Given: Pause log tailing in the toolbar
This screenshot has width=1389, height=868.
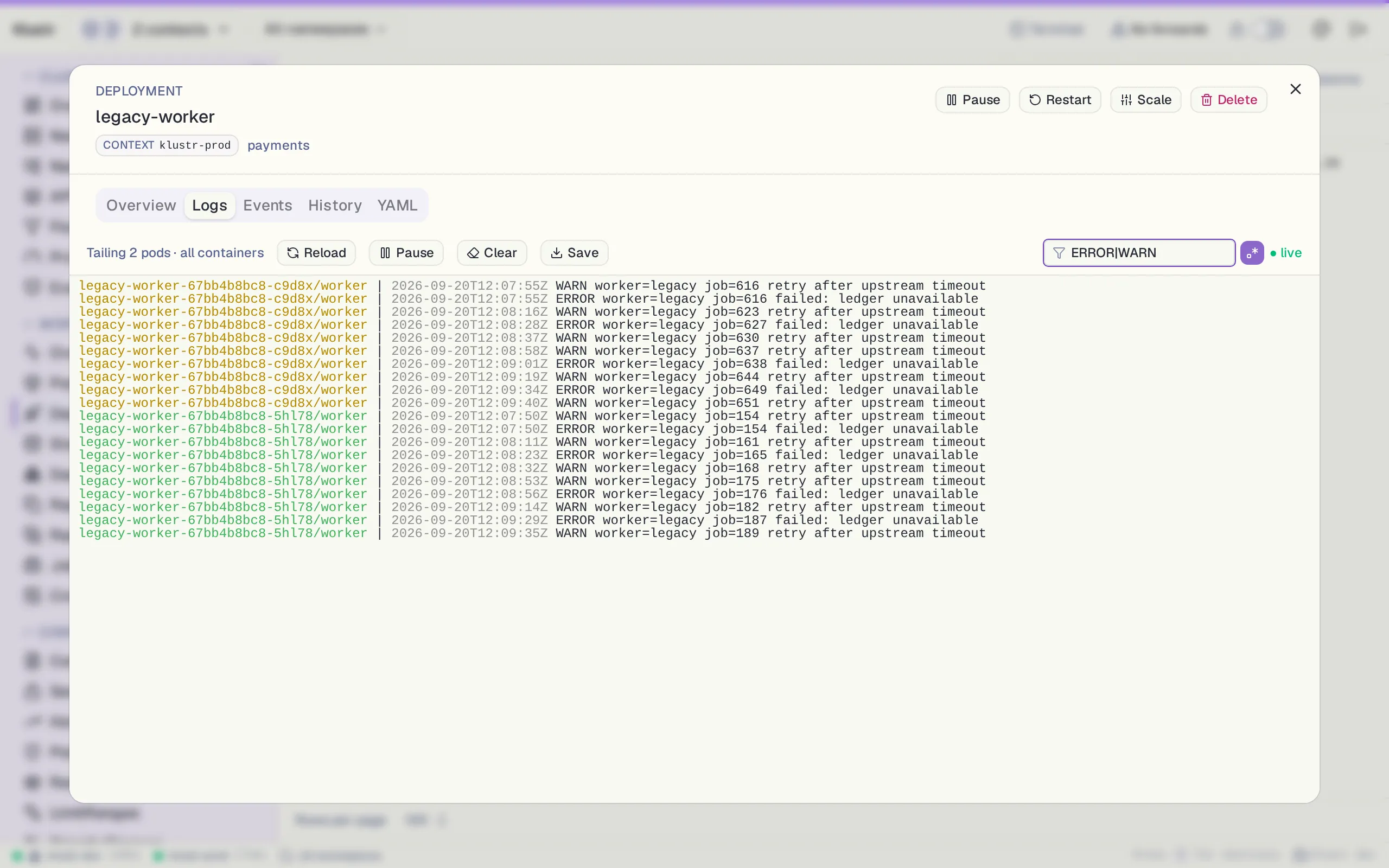Looking at the screenshot, I should (x=406, y=253).
